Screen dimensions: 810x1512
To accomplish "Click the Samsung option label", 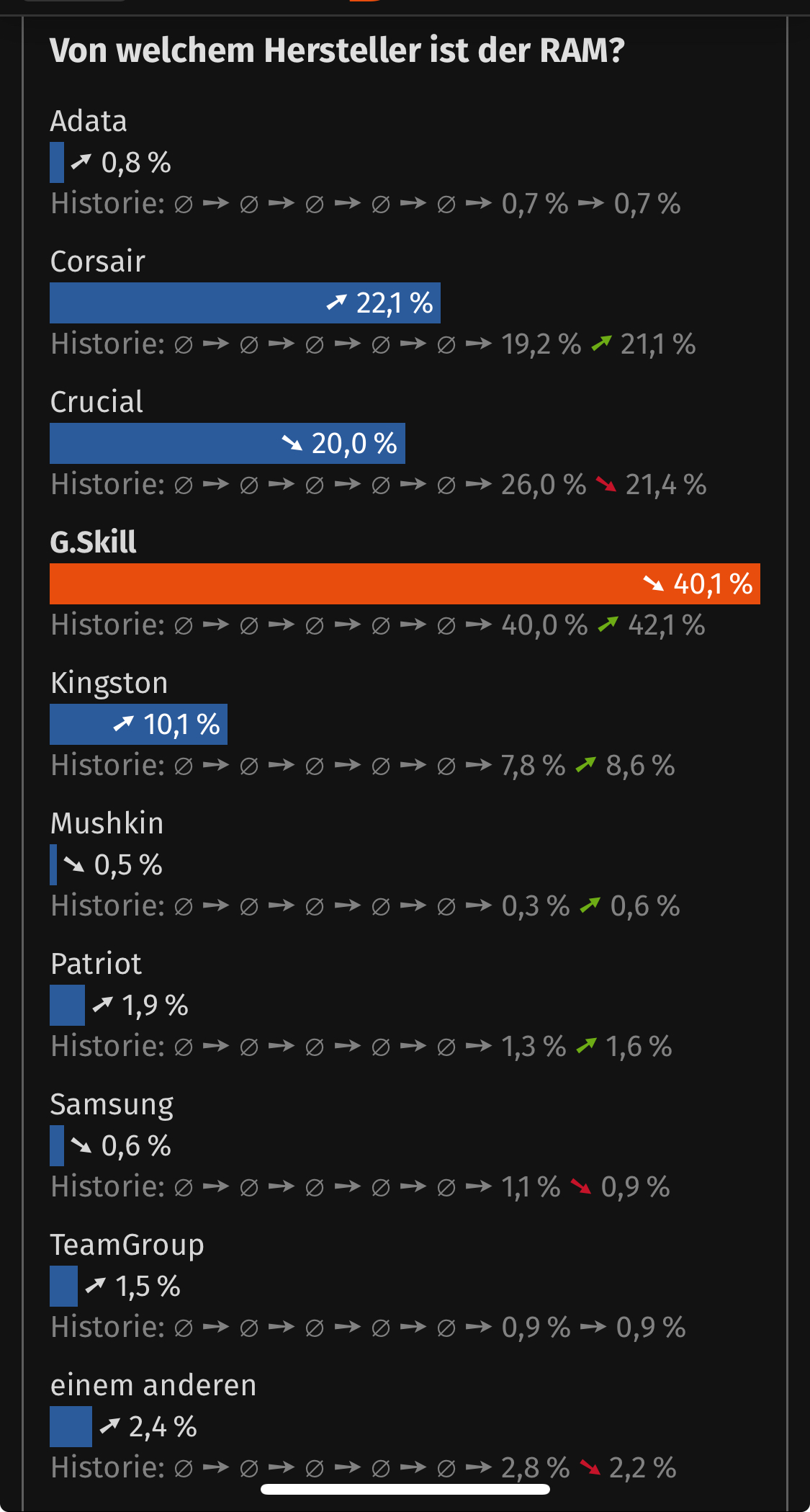I will 112,1105.
